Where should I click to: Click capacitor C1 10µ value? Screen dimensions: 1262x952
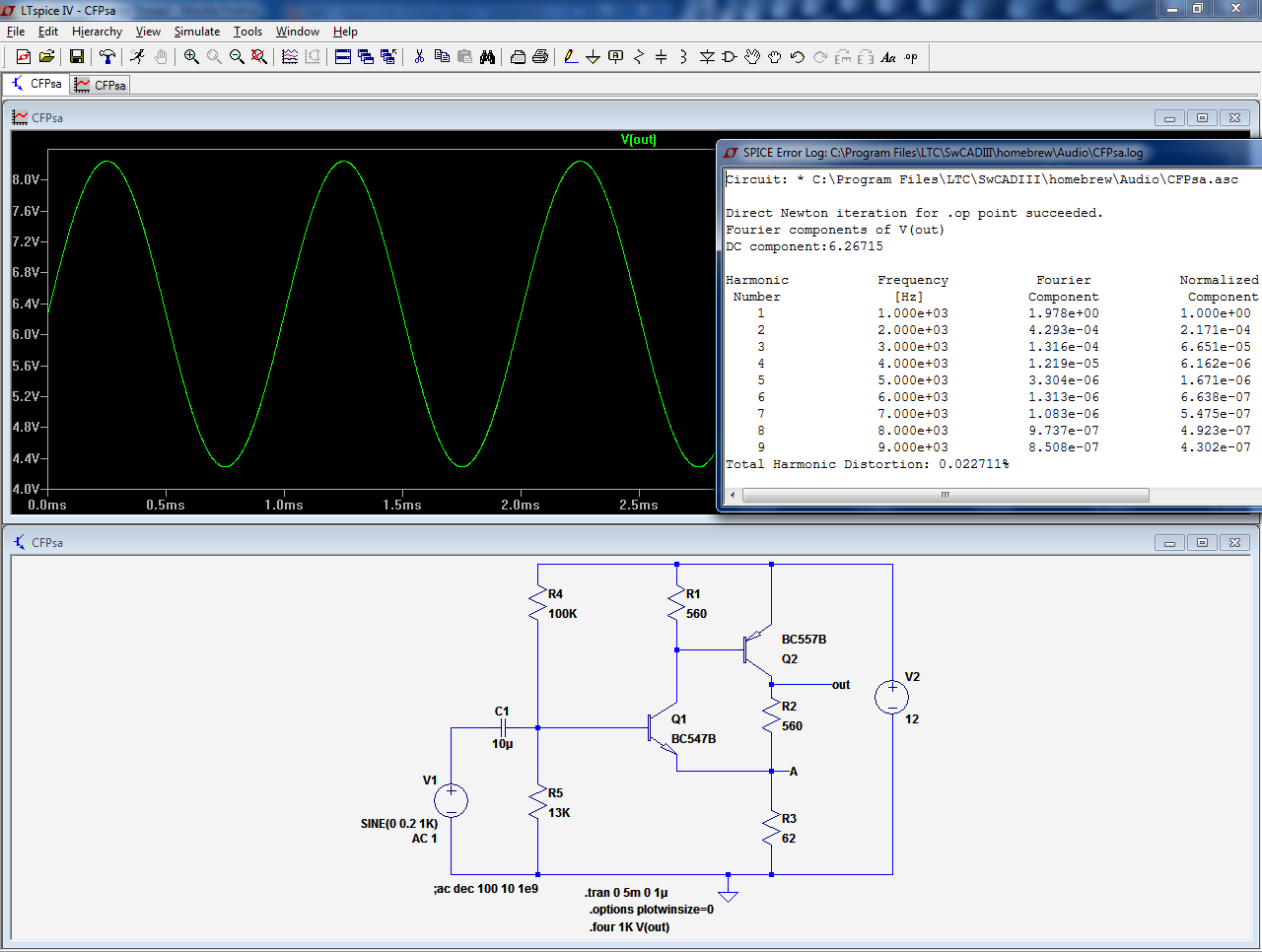503,744
